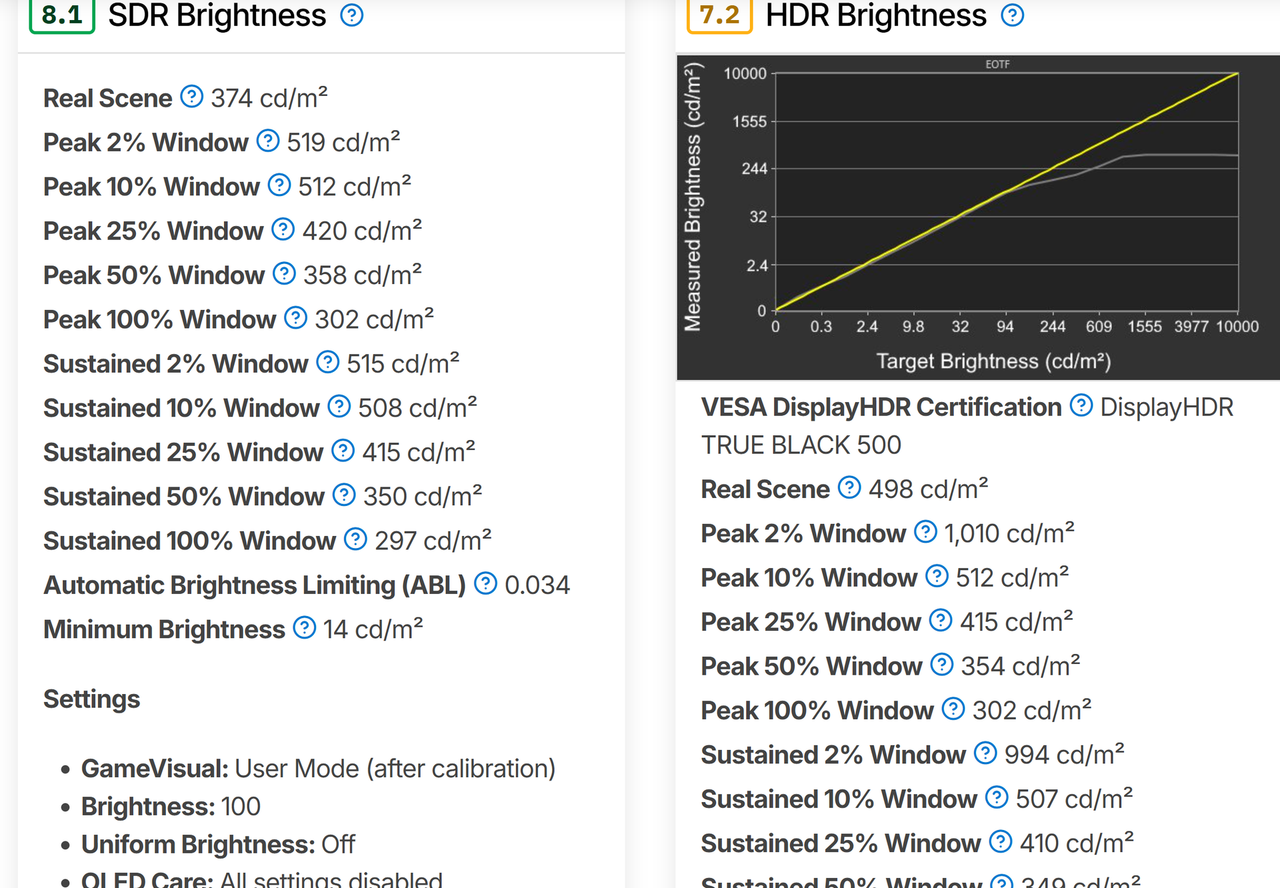Click help icon next to SDR Brightness heading
This screenshot has width=1280, height=888.
click(x=352, y=15)
